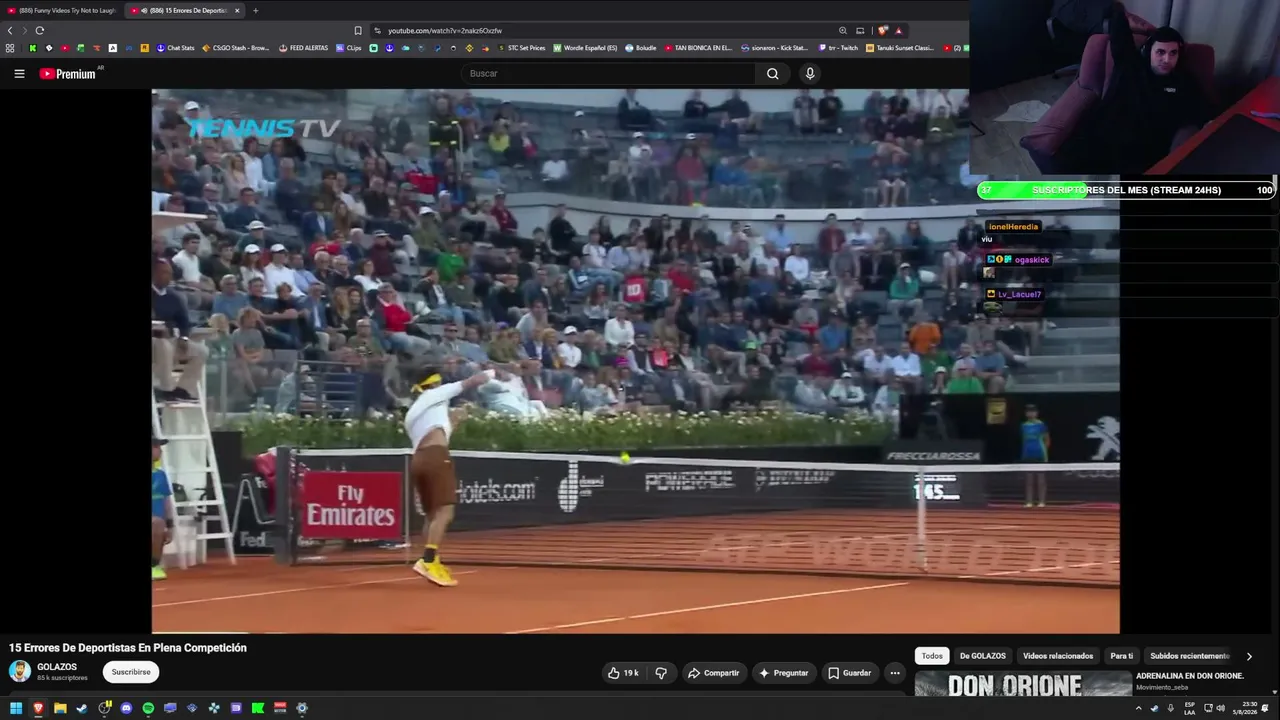The height and width of the screenshot is (720, 1280).
Task: Open Steam from taskbar
Action: (x=82, y=708)
